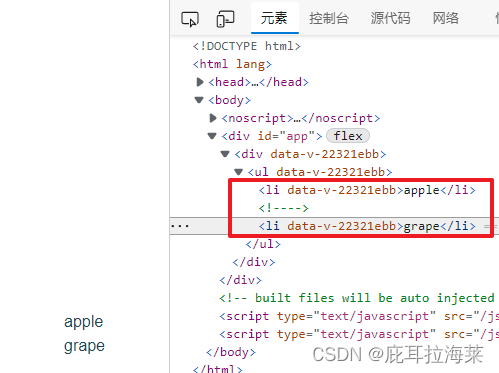Open the 控制台 tab
The height and width of the screenshot is (373, 499).
click(329, 18)
